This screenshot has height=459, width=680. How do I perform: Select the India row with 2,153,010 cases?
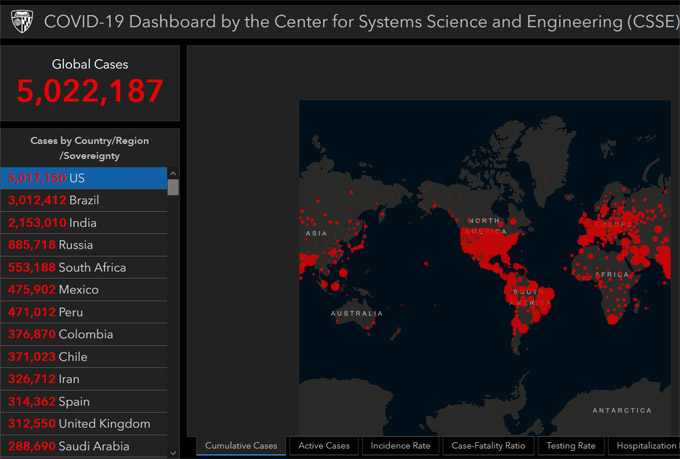point(84,223)
